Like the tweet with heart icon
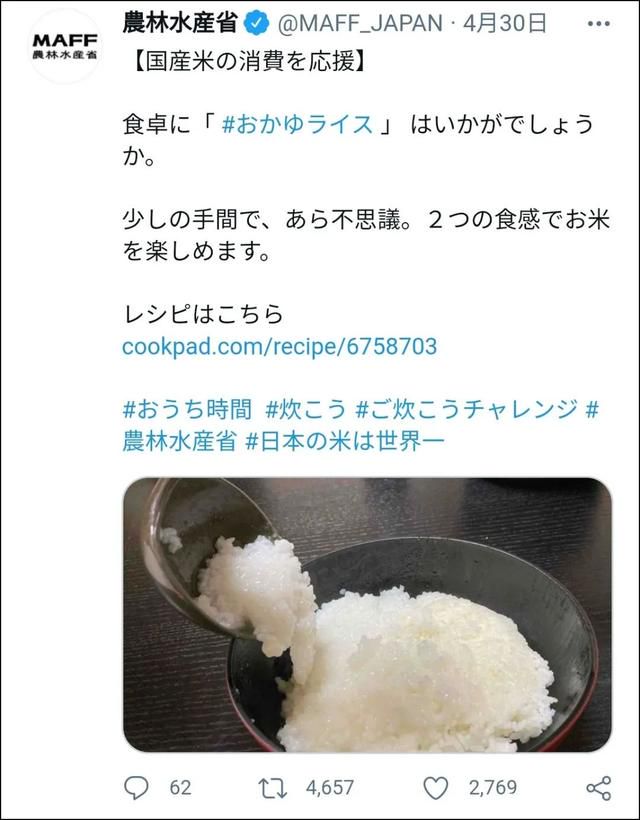The height and width of the screenshot is (820, 640). click(436, 788)
